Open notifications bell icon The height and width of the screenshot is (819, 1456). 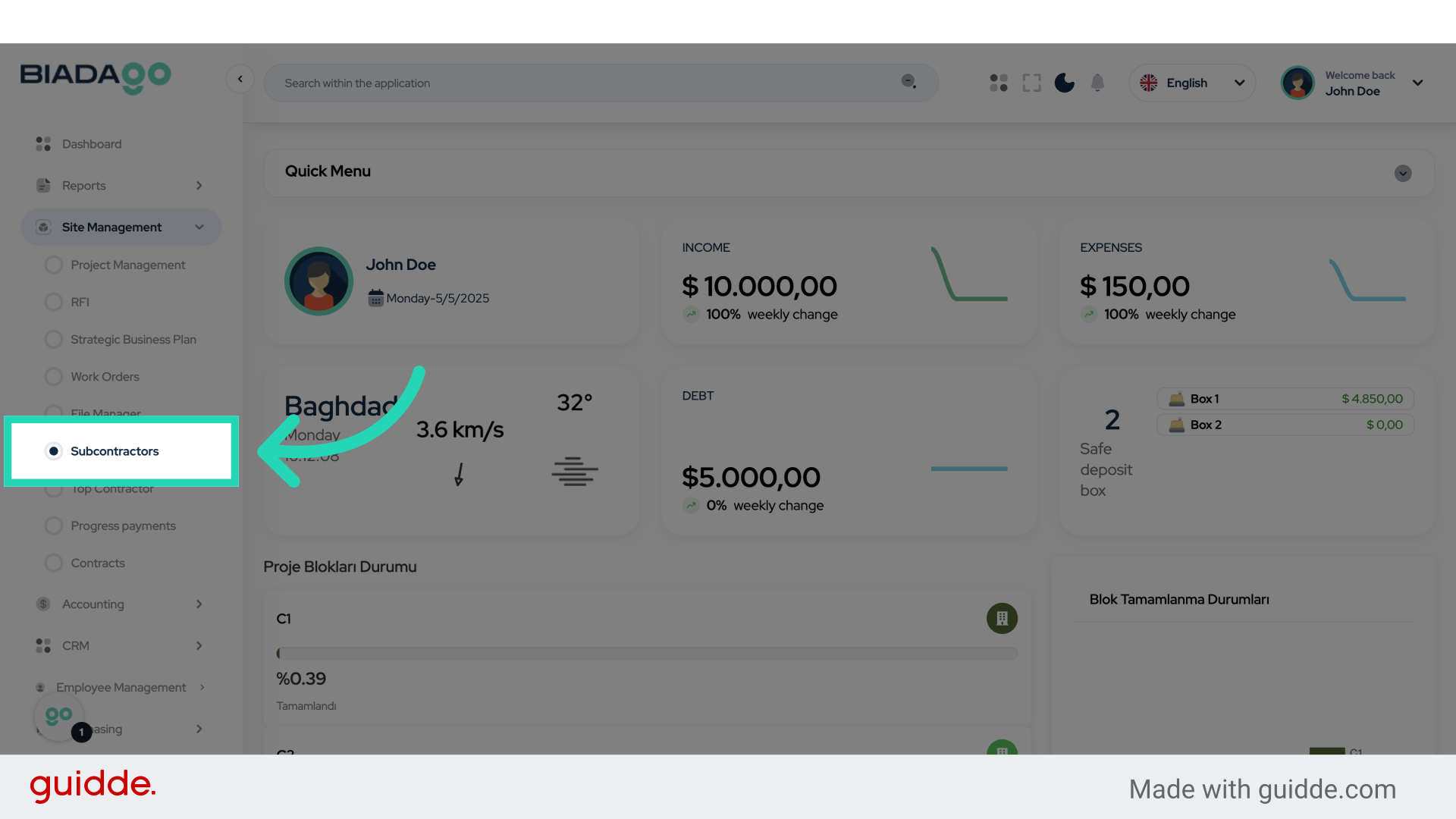(x=1097, y=83)
